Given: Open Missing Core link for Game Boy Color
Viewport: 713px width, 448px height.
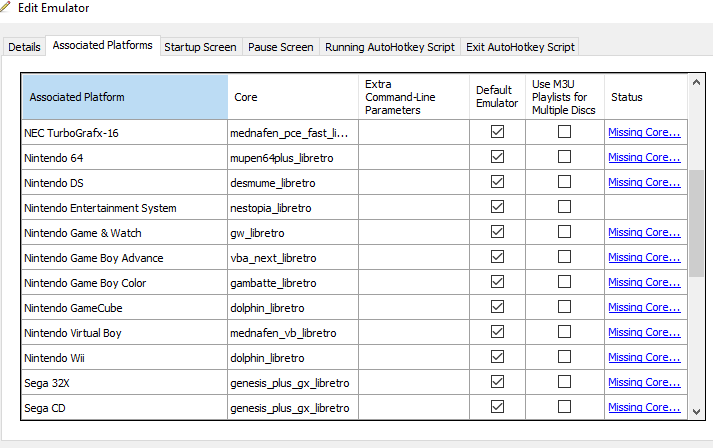Looking at the screenshot, I should (x=644, y=282).
